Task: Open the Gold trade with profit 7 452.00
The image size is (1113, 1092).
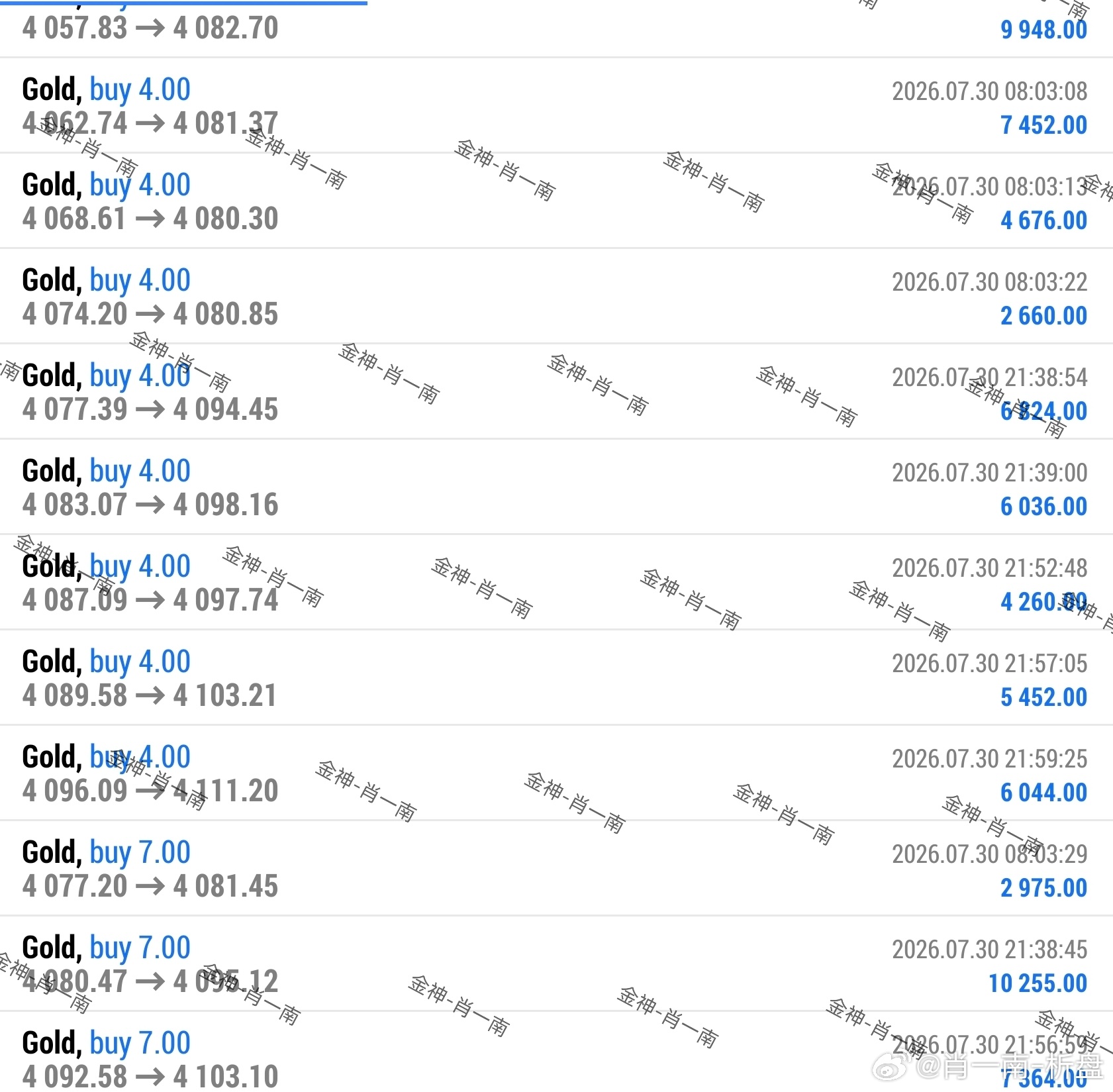Action: (x=556, y=106)
